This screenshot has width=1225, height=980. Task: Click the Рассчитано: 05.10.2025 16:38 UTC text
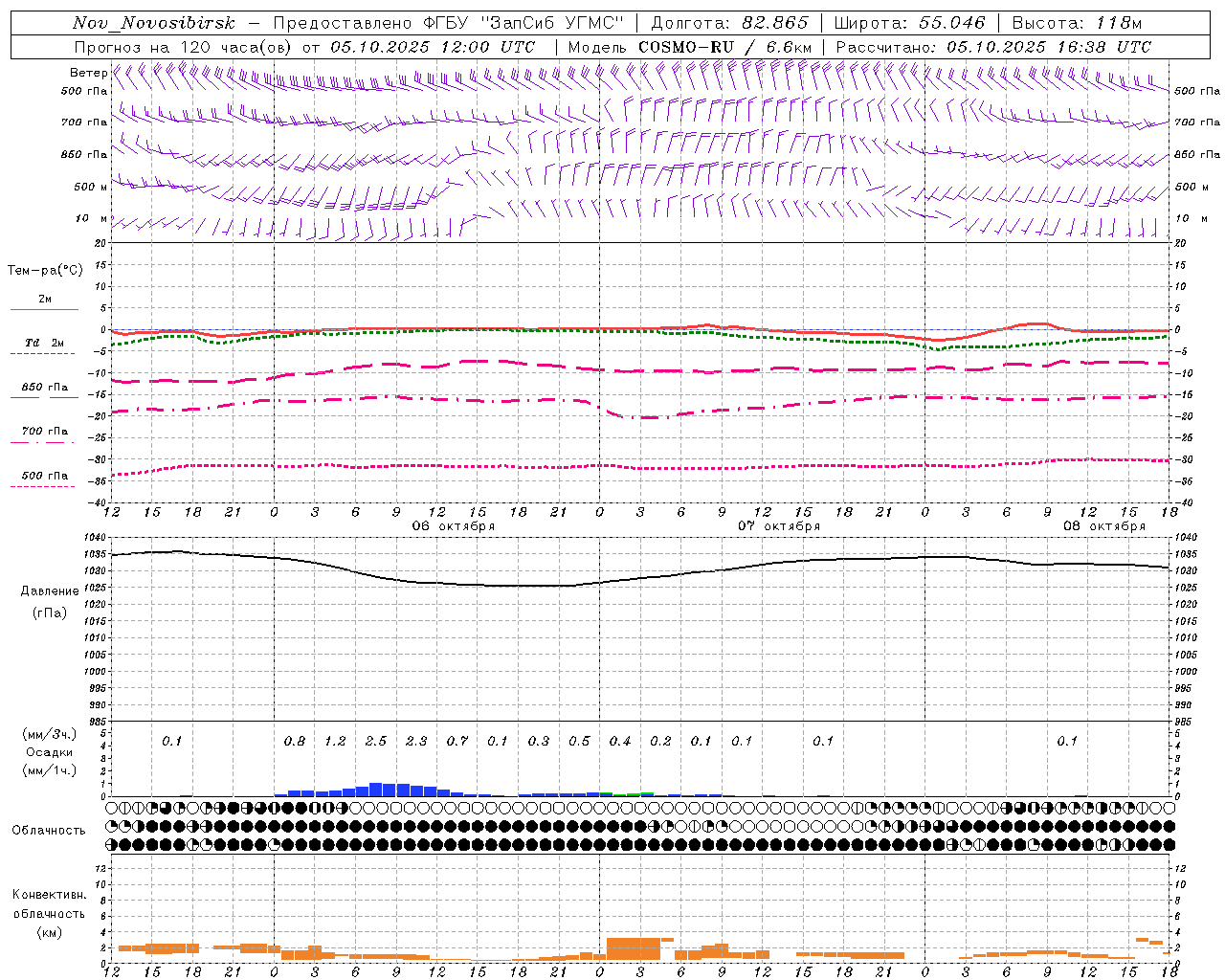point(993,47)
